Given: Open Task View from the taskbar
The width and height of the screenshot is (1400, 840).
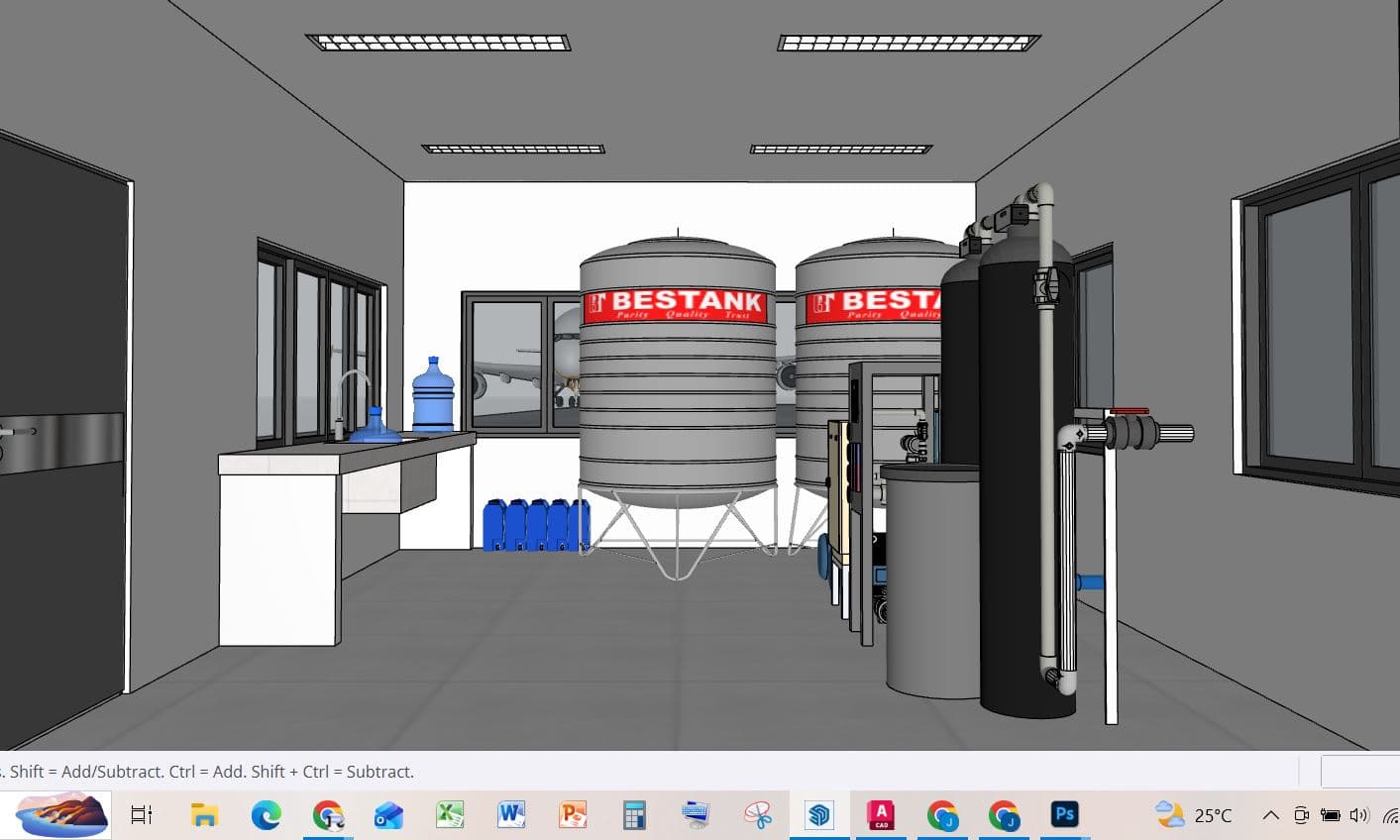Looking at the screenshot, I should pyautogui.click(x=143, y=815).
